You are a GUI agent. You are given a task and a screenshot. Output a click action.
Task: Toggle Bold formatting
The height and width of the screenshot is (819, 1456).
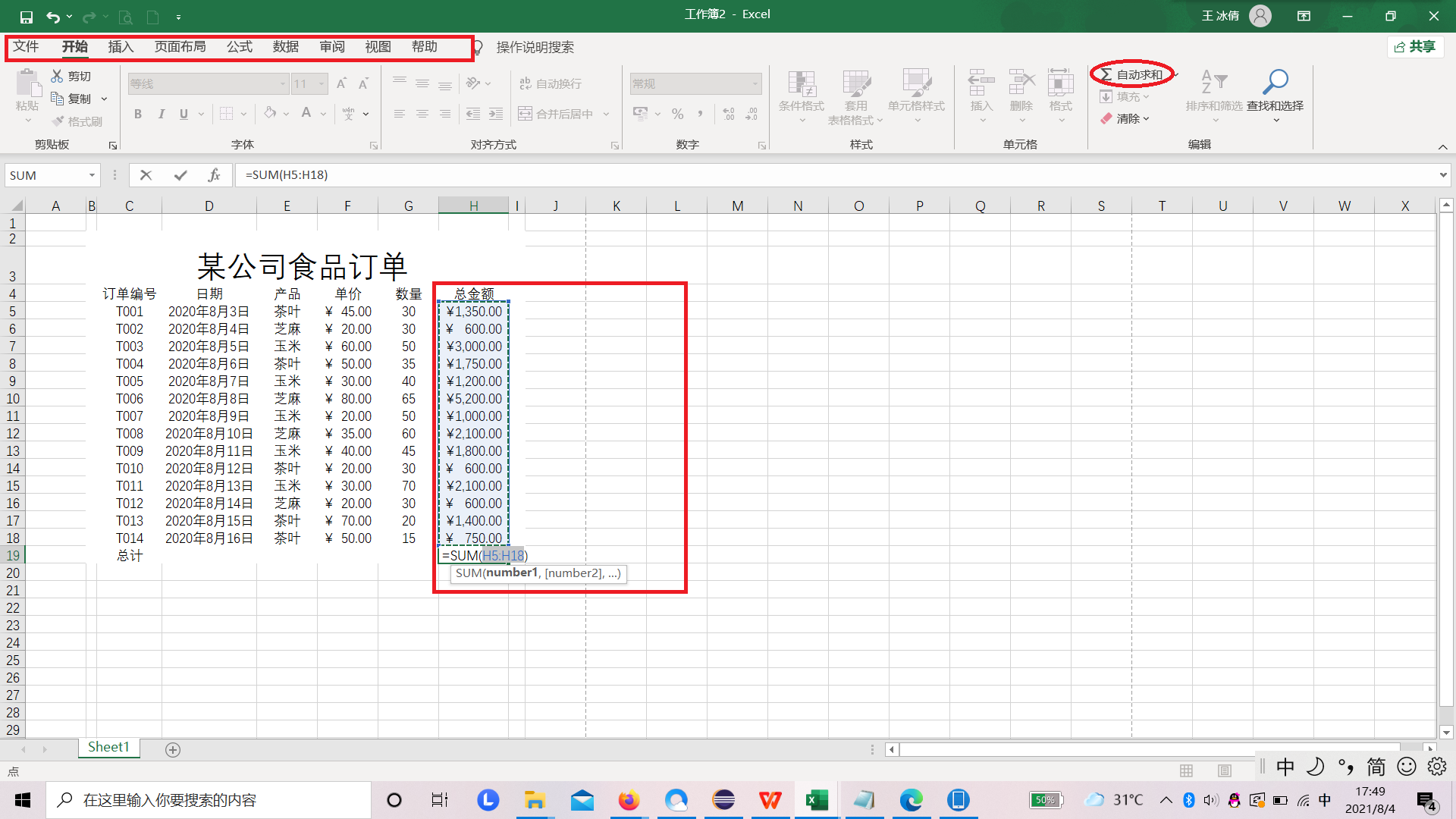(138, 114)
